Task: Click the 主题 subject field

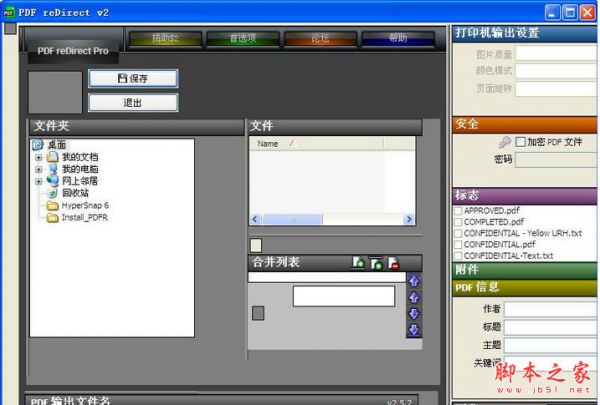Action: tap(550, 345)
